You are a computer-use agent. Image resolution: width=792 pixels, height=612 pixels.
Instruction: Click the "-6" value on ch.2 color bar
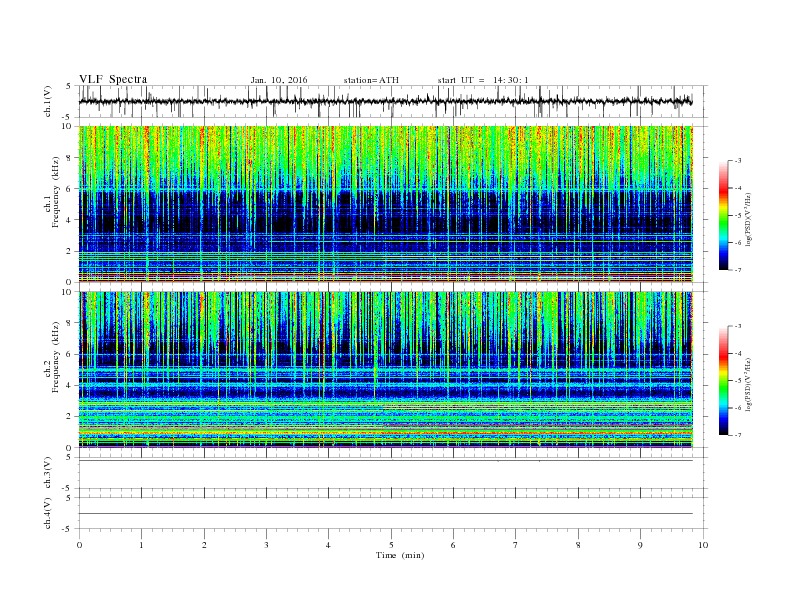pyautogui.click(x=738, y=408)
